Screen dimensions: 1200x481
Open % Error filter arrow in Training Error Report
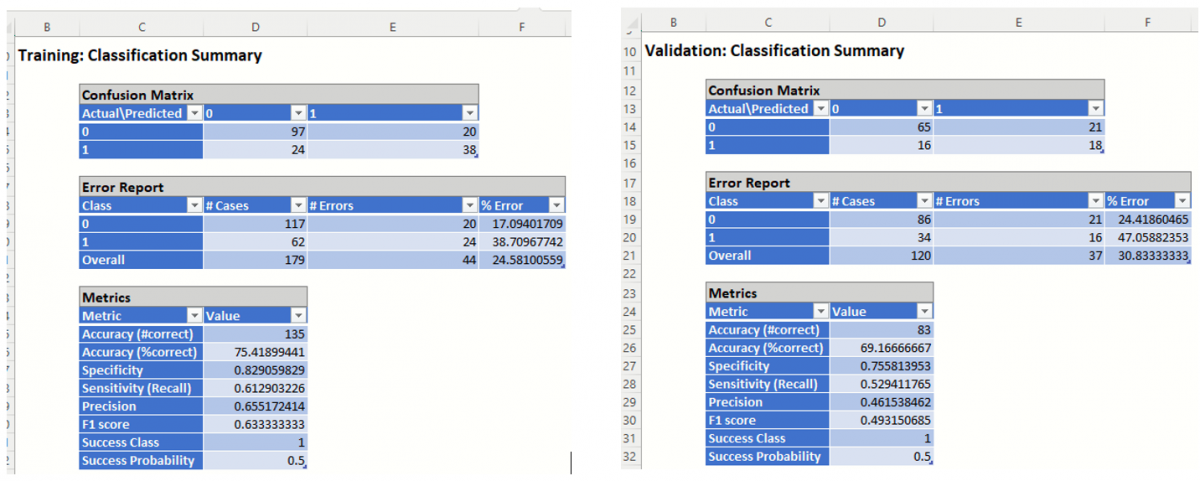555,206
